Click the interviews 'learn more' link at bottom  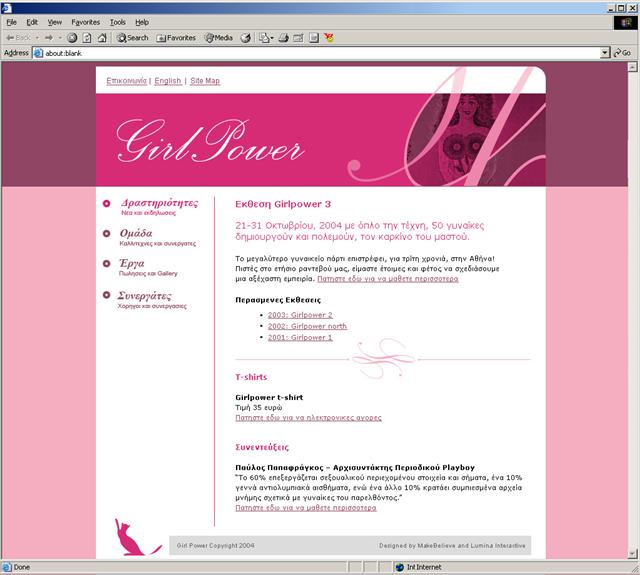point(306,508)
